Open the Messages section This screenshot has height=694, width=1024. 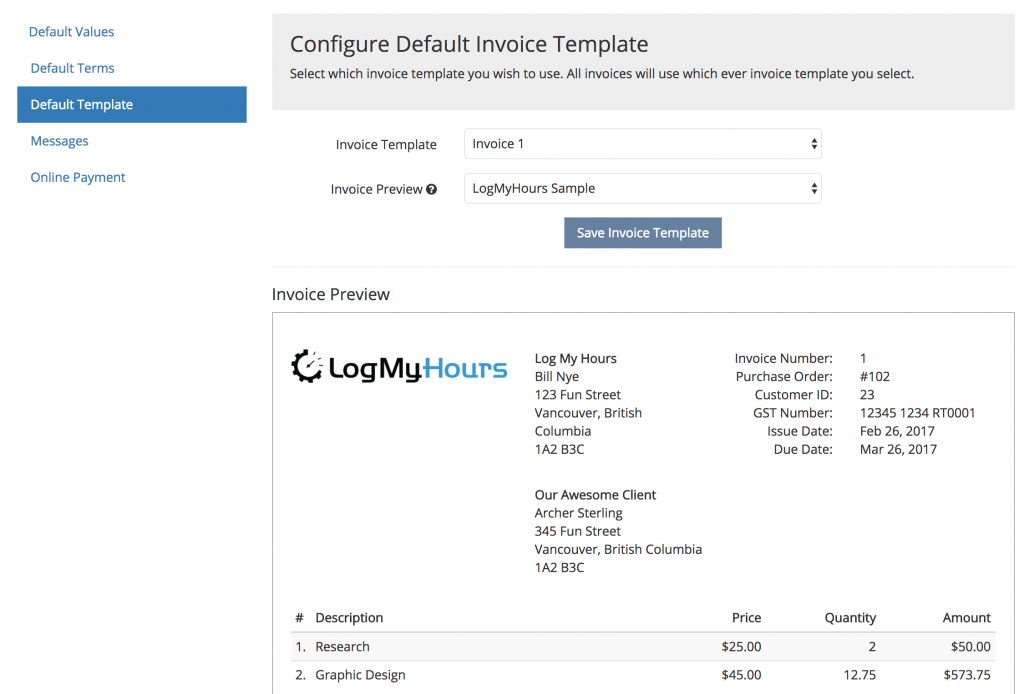(x=59, y=140)
